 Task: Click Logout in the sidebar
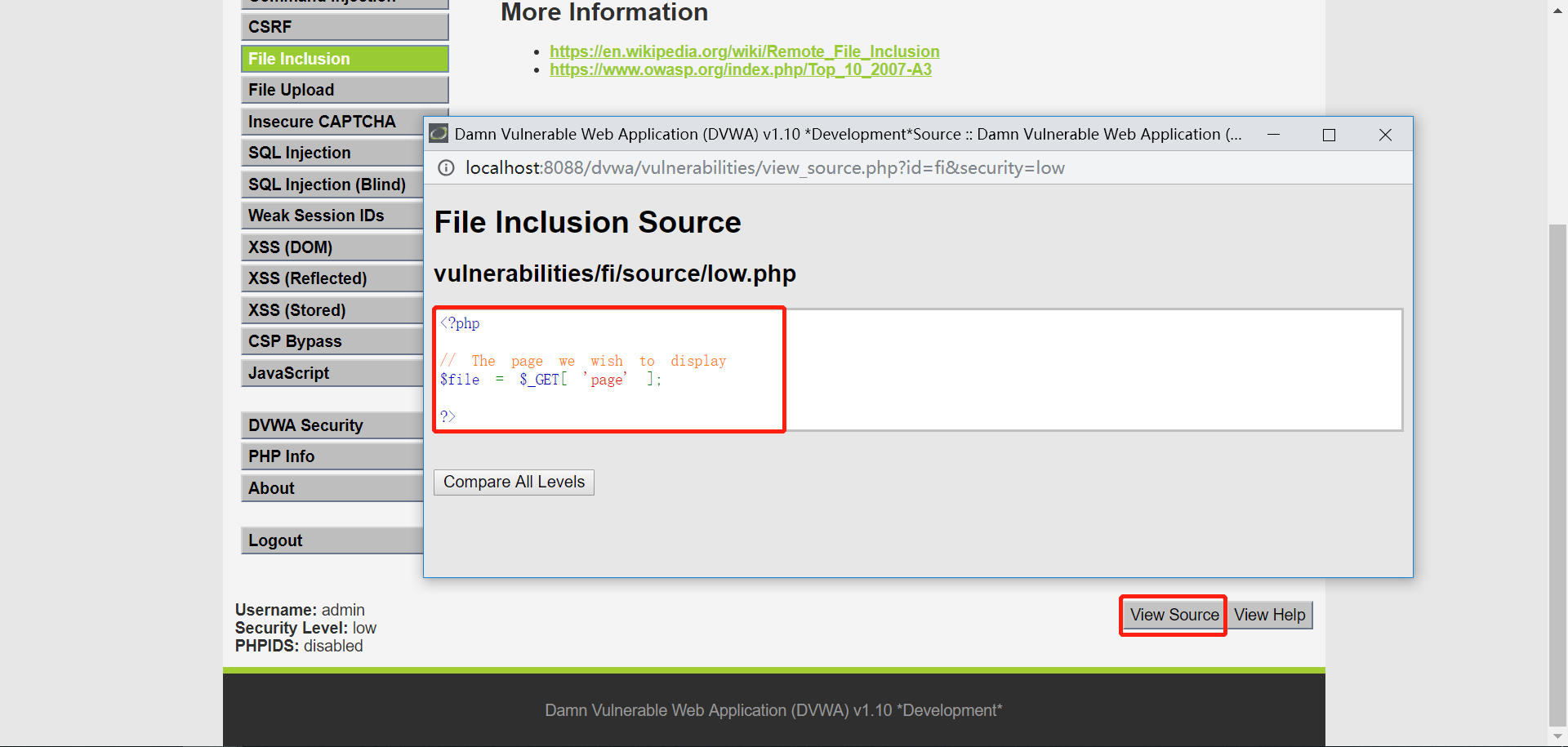pyautogui.click(x=332, y=540)
